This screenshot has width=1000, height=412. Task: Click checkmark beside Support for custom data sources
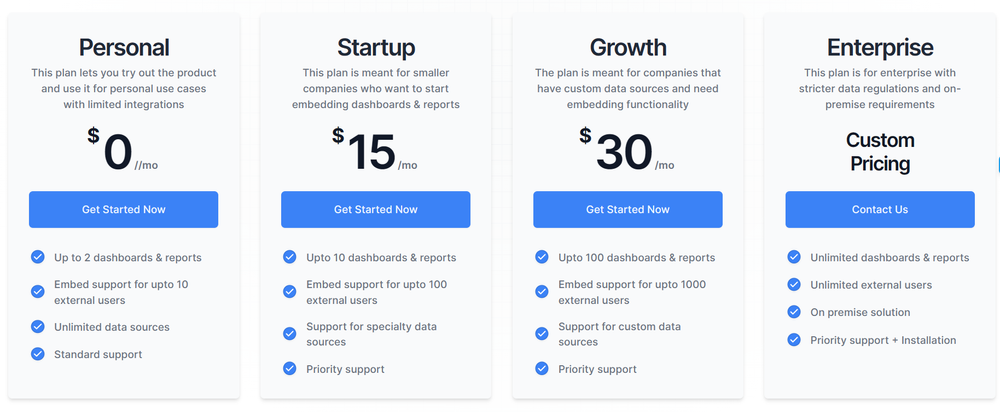point(542,334)
